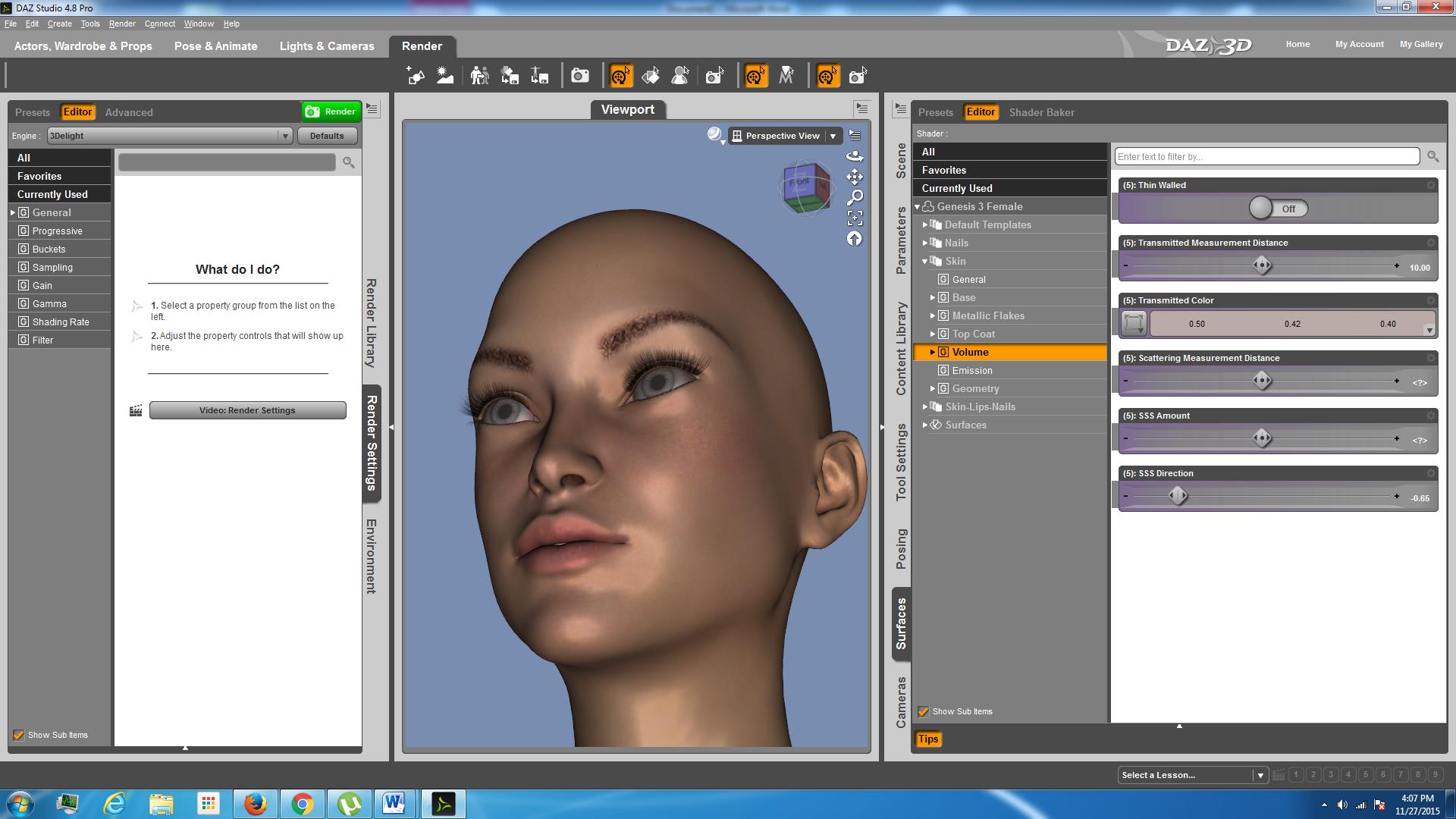Click the Transmitted Color swatch
Viewport: 1456px width, 819px height.
(1292, 324)
